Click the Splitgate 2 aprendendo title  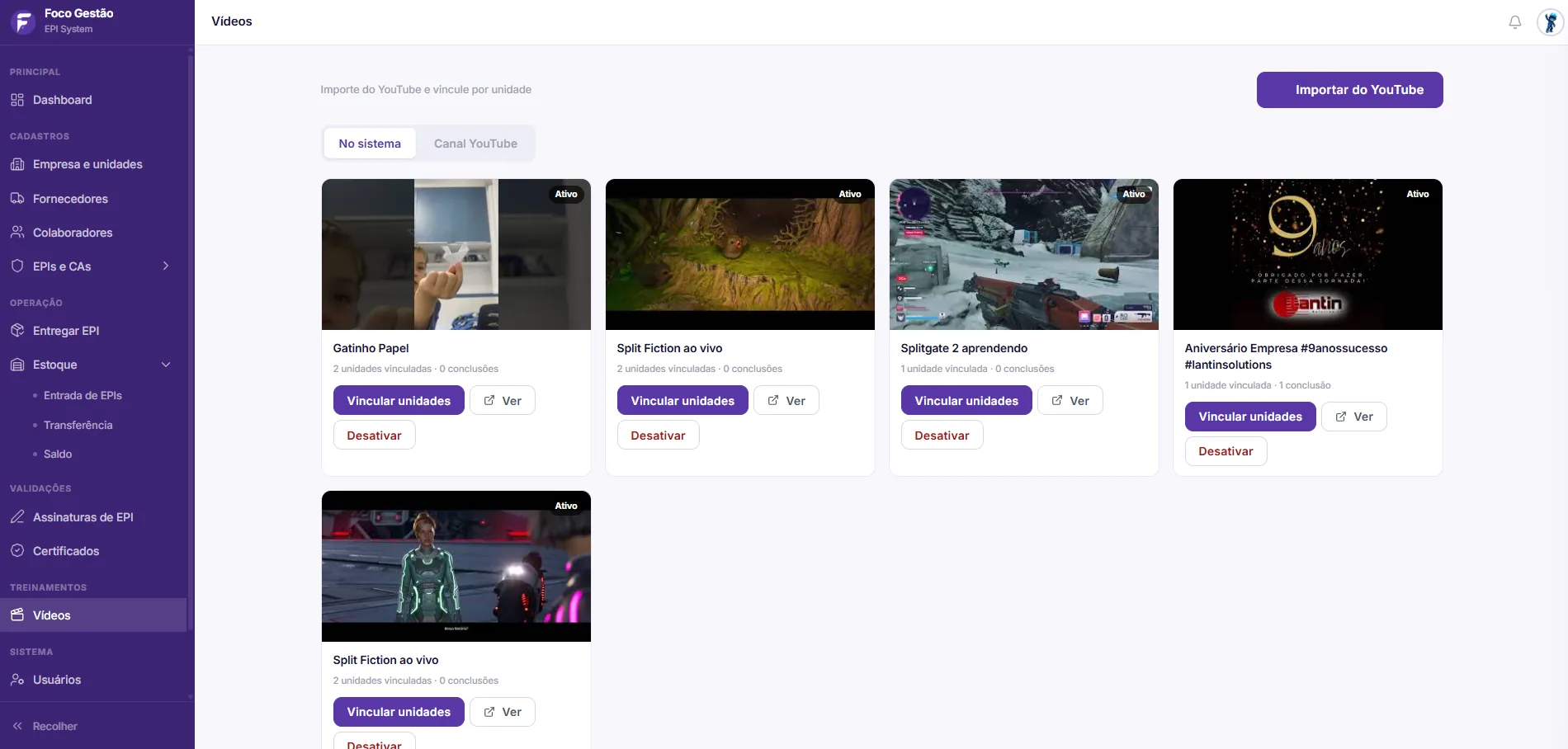click(964, 348)
